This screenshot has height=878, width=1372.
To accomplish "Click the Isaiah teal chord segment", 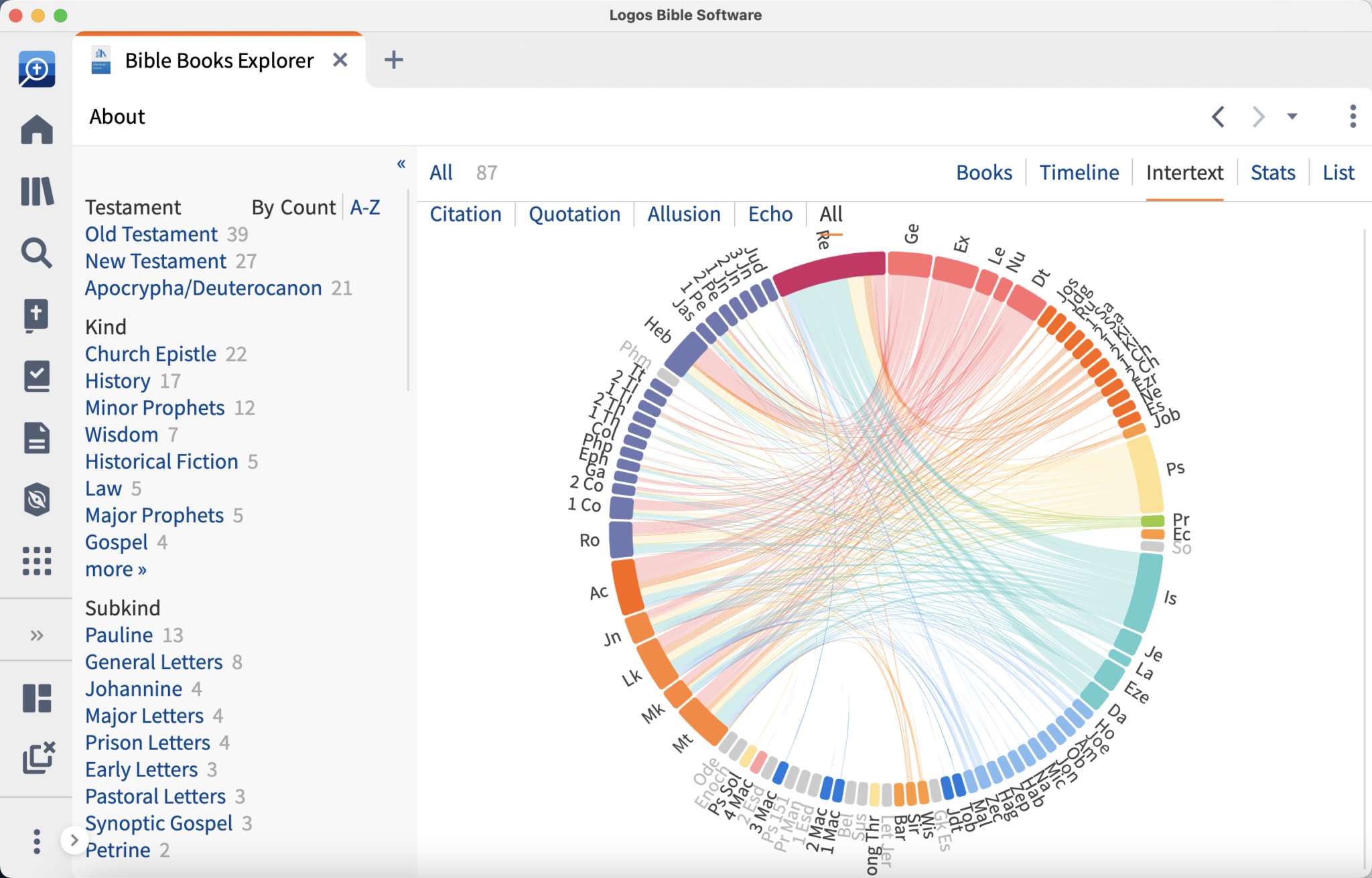I will (1144, 591).
